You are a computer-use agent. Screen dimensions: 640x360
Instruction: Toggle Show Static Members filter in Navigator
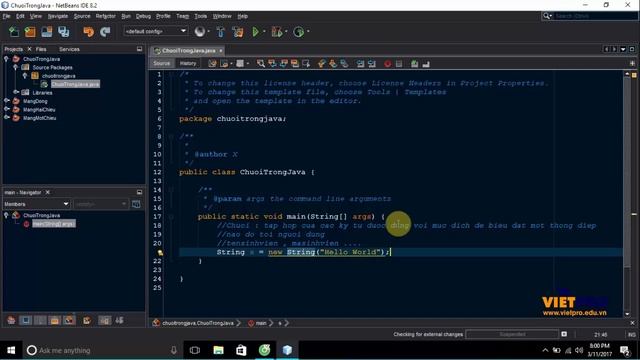tap(40, 320)
